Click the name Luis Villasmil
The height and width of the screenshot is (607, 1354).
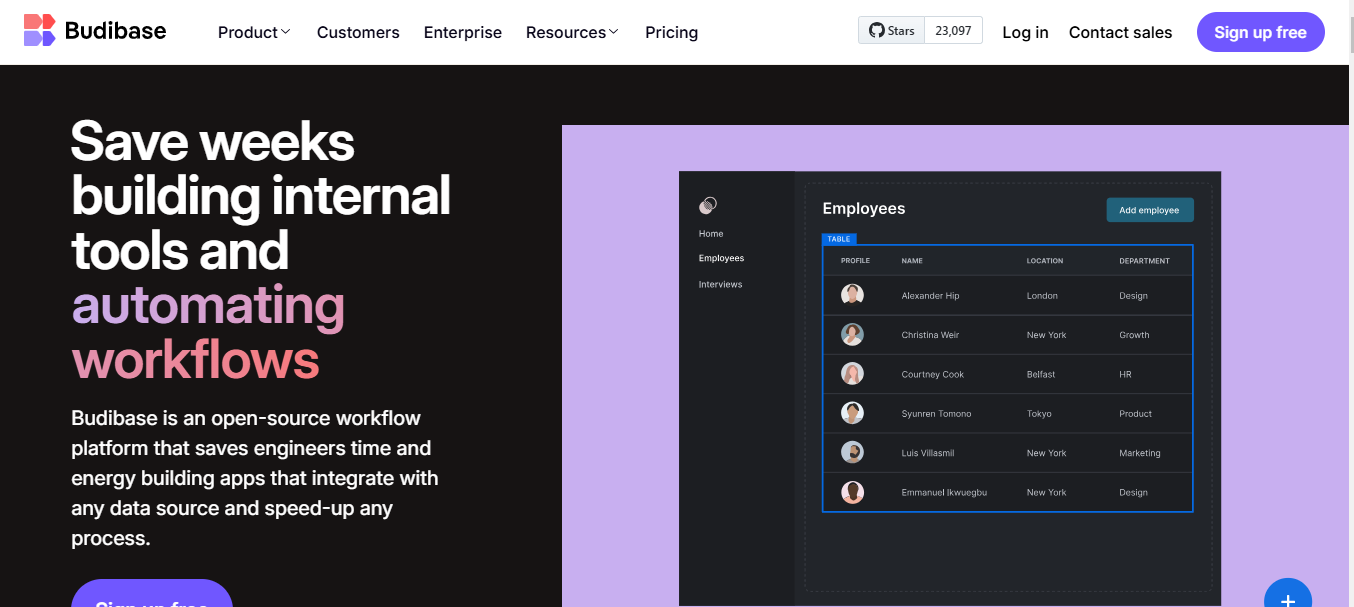pos(928,453)
